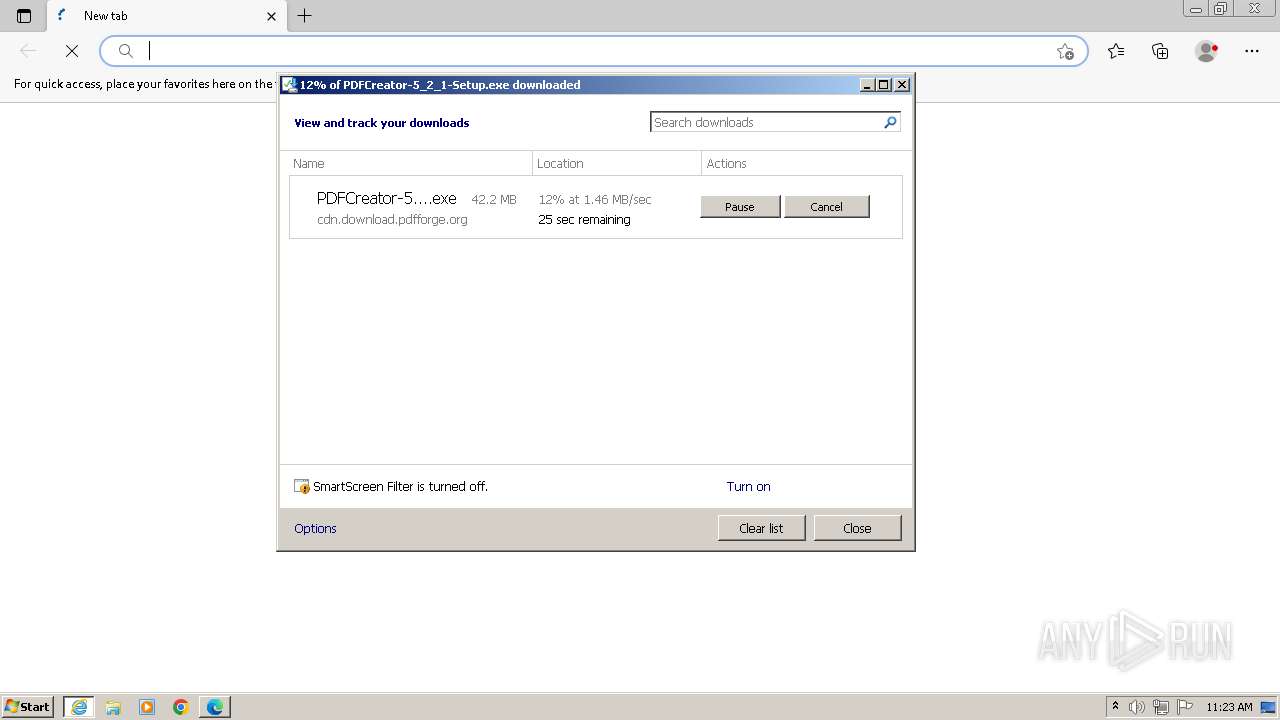Clear the downloads list
Screen dimensions: 1280x720
[761, 528]
